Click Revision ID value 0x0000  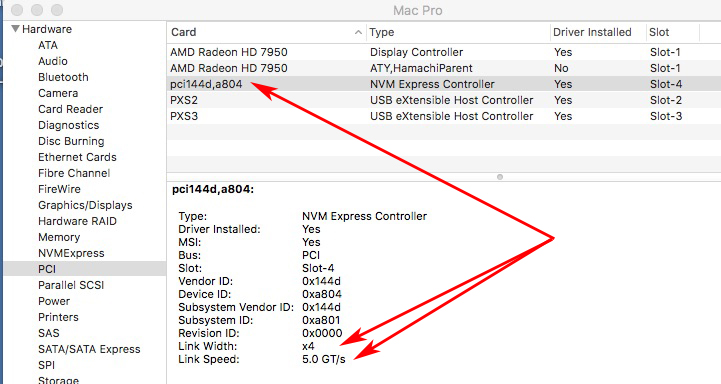[x=322, y=333]
